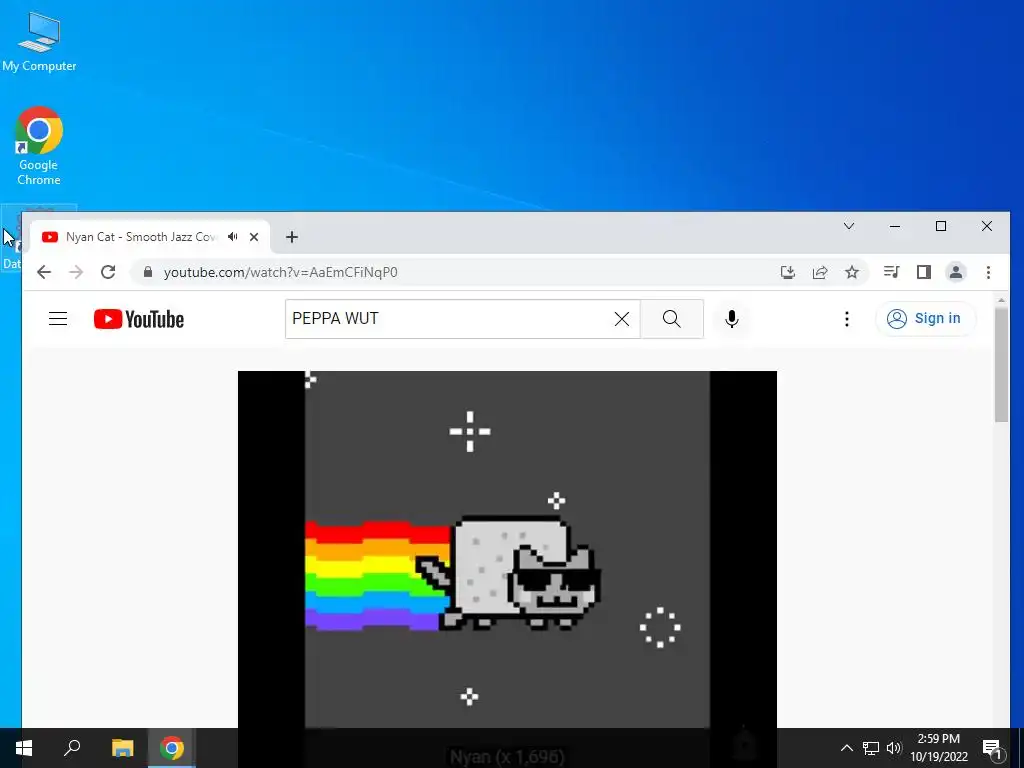This screenshot has height=768, width=1024.
Task: Open the YouTube hamburger guide menu
Action: click(x=58, y=319)
